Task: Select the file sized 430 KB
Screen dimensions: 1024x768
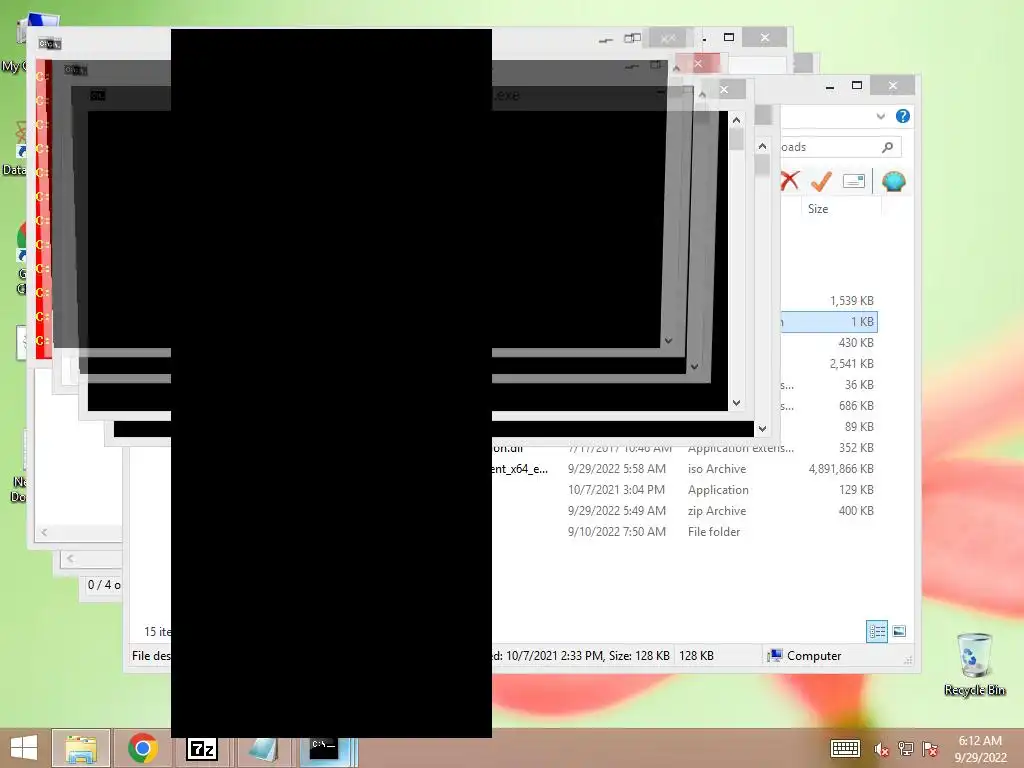Action: coord(856,342)
